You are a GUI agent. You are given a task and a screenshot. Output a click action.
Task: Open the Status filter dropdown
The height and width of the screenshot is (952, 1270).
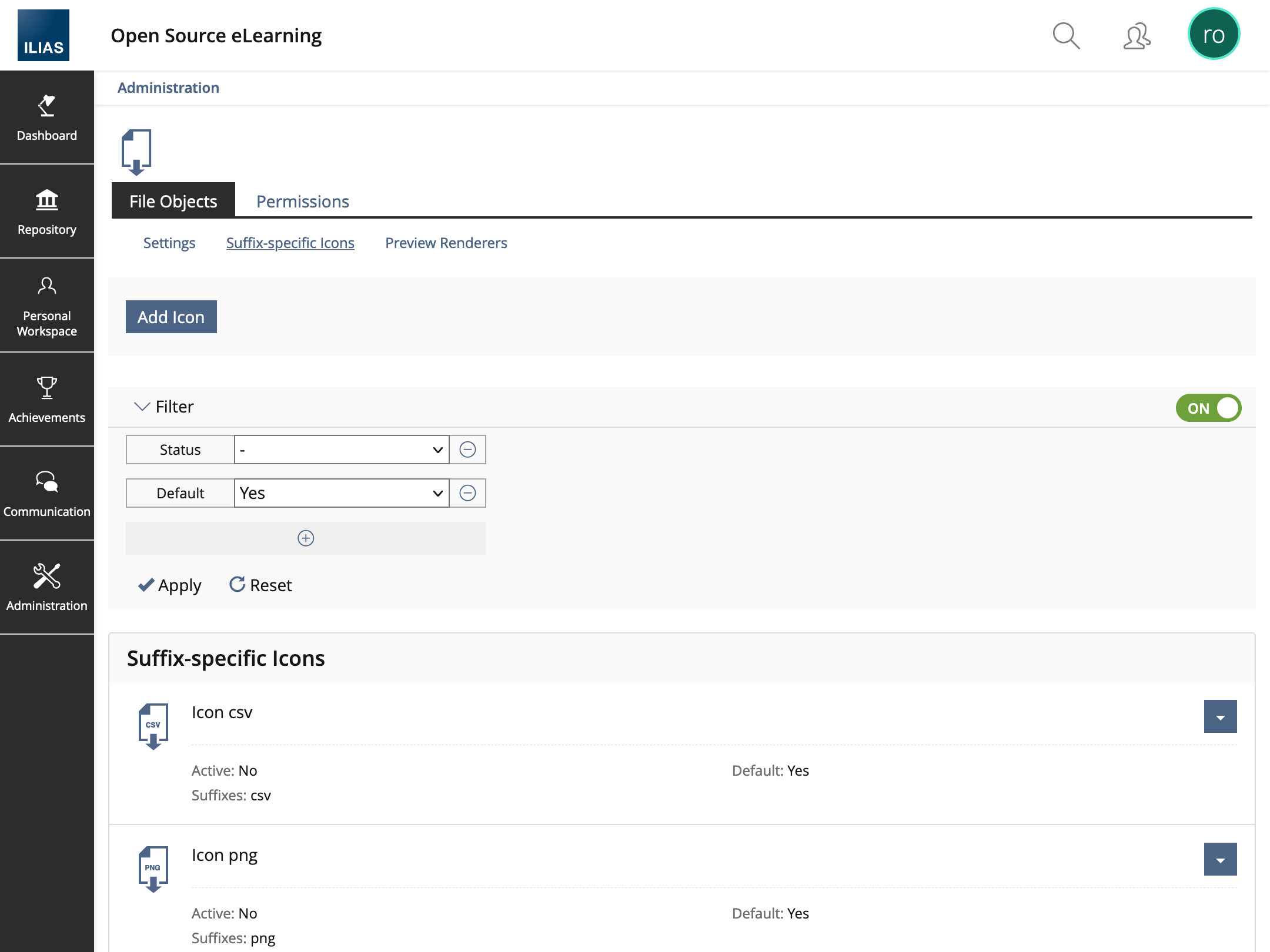coord(342,450)
